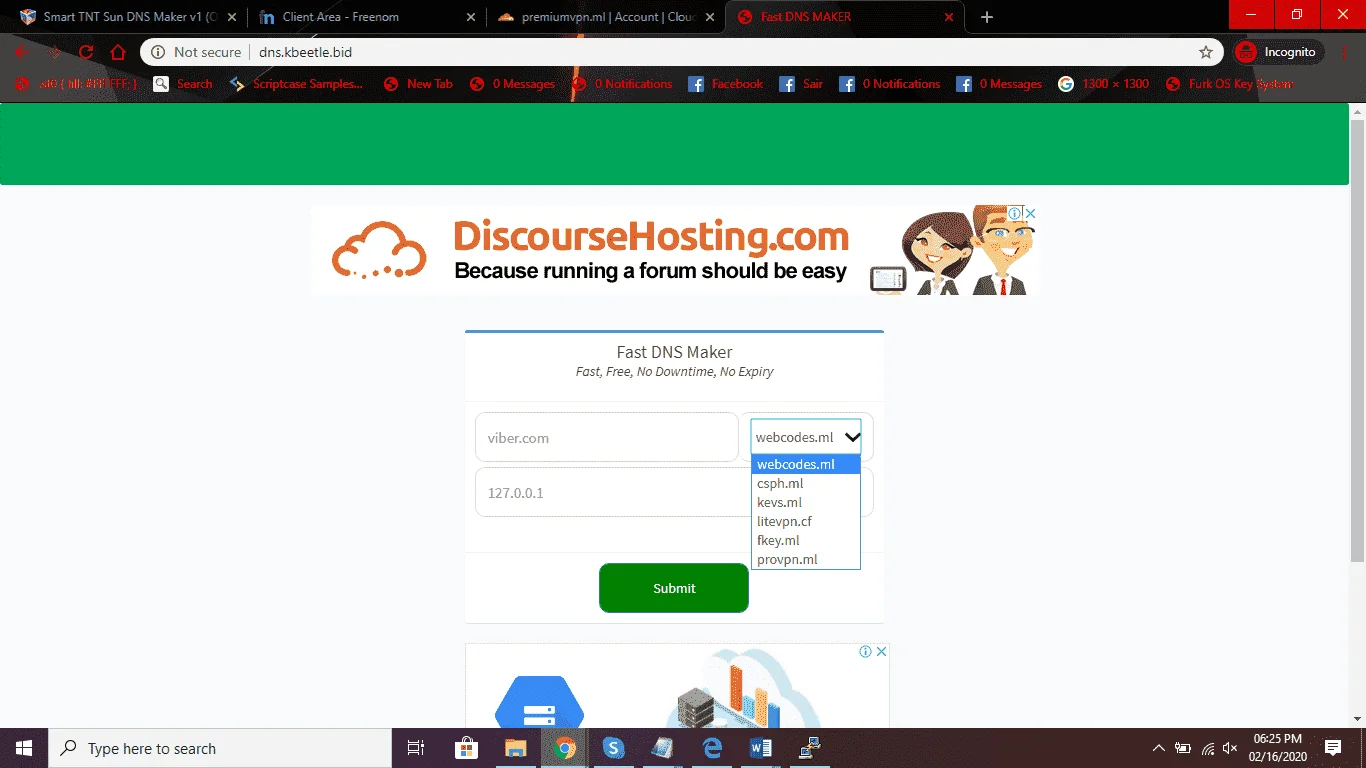This screenshot has height=768, width=1366.
Task: Click the page's vertical scrollbar
Action: [x=1357, y=340]
